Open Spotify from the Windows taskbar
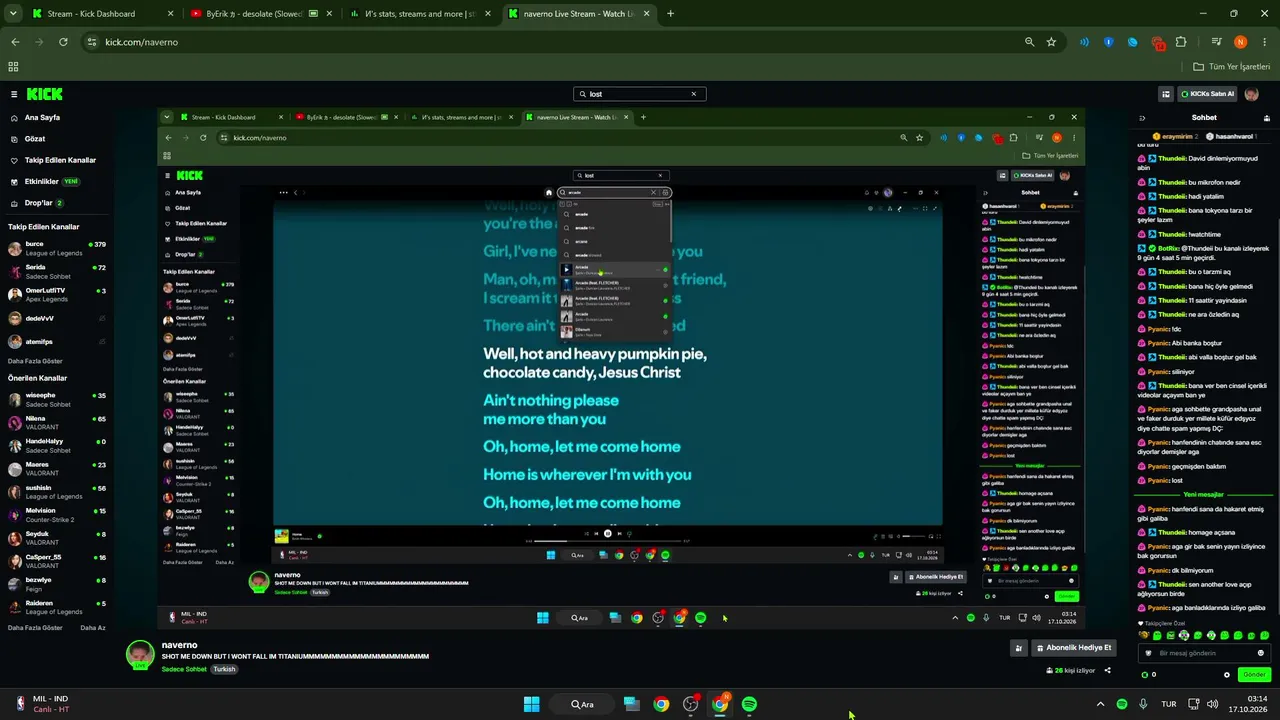Viewport: 1280px width, 720px height. (x=749, y=704)
